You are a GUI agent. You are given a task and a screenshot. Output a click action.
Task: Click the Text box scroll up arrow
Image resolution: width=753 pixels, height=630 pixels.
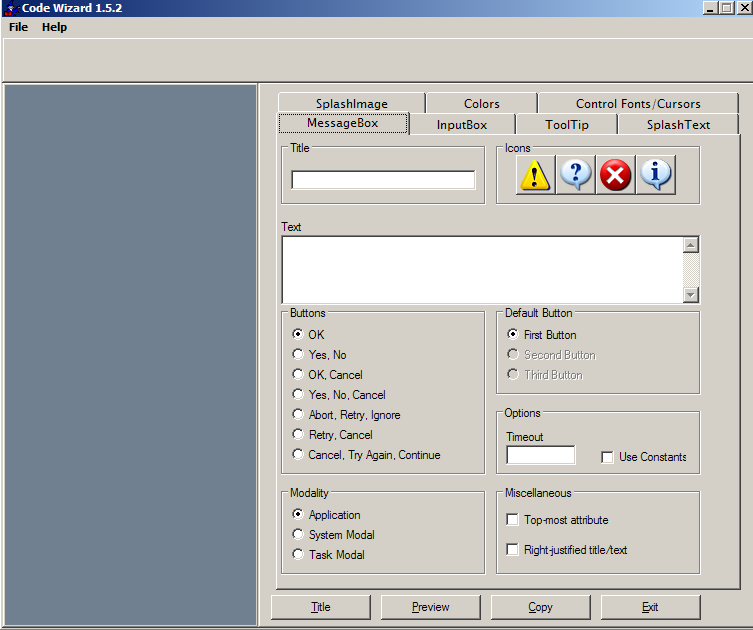[691, 245]
